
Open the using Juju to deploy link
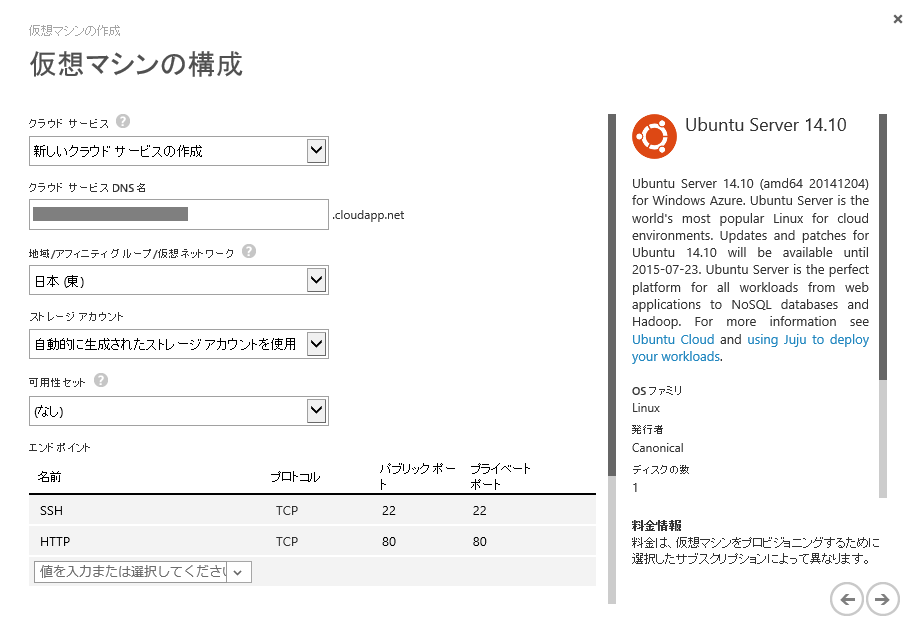click(x=808, y=339)
